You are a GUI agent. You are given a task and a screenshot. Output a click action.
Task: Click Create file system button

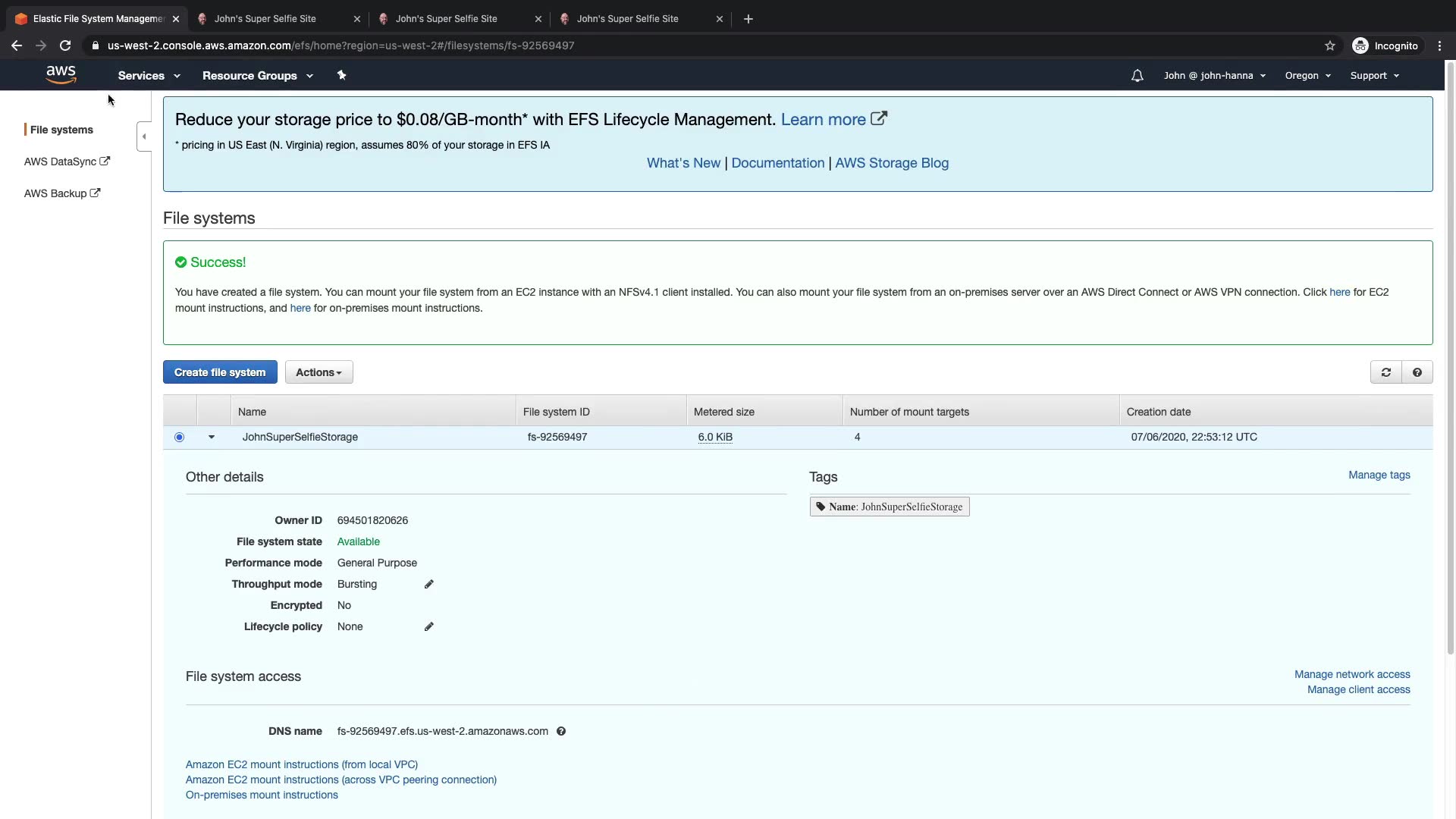point(220,372)
